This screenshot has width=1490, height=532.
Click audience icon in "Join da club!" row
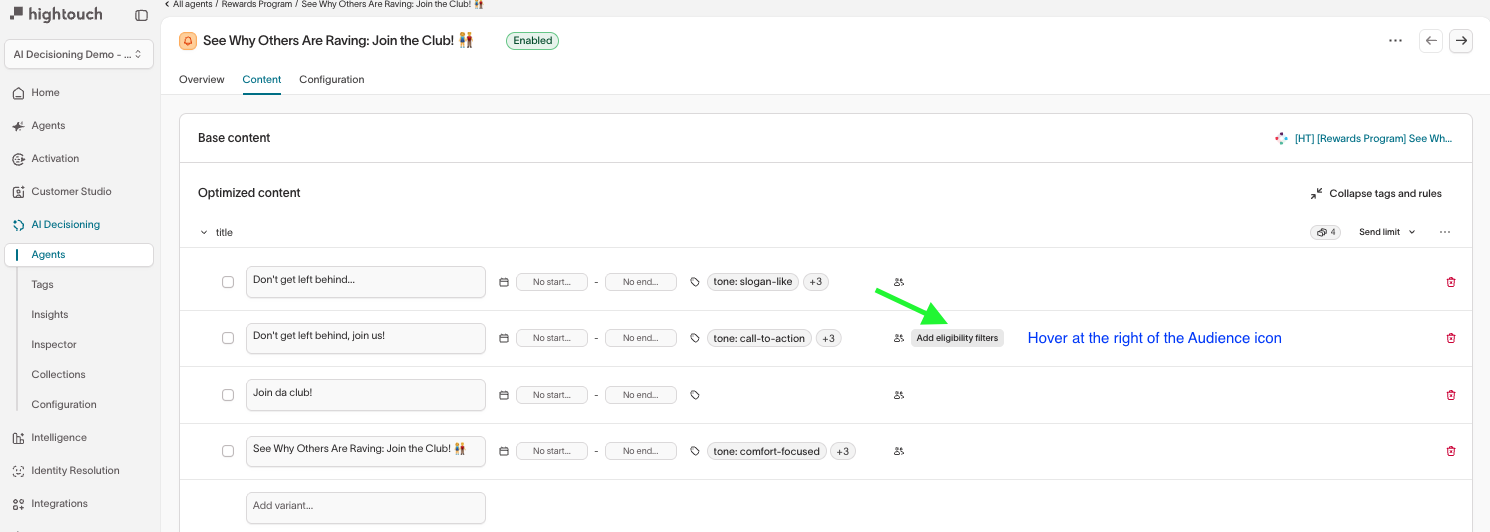coord(899,395)
